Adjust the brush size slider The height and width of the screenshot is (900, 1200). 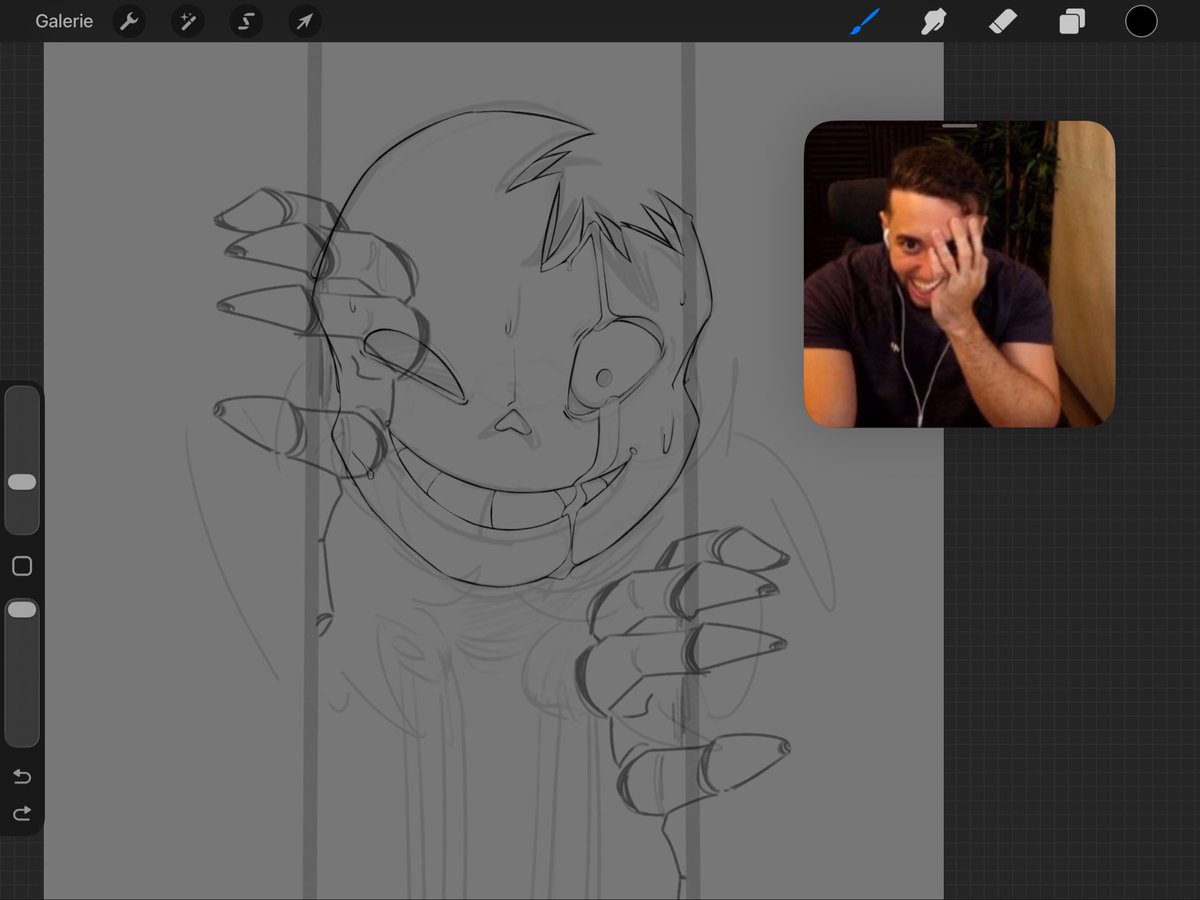(x=22, y=460)
